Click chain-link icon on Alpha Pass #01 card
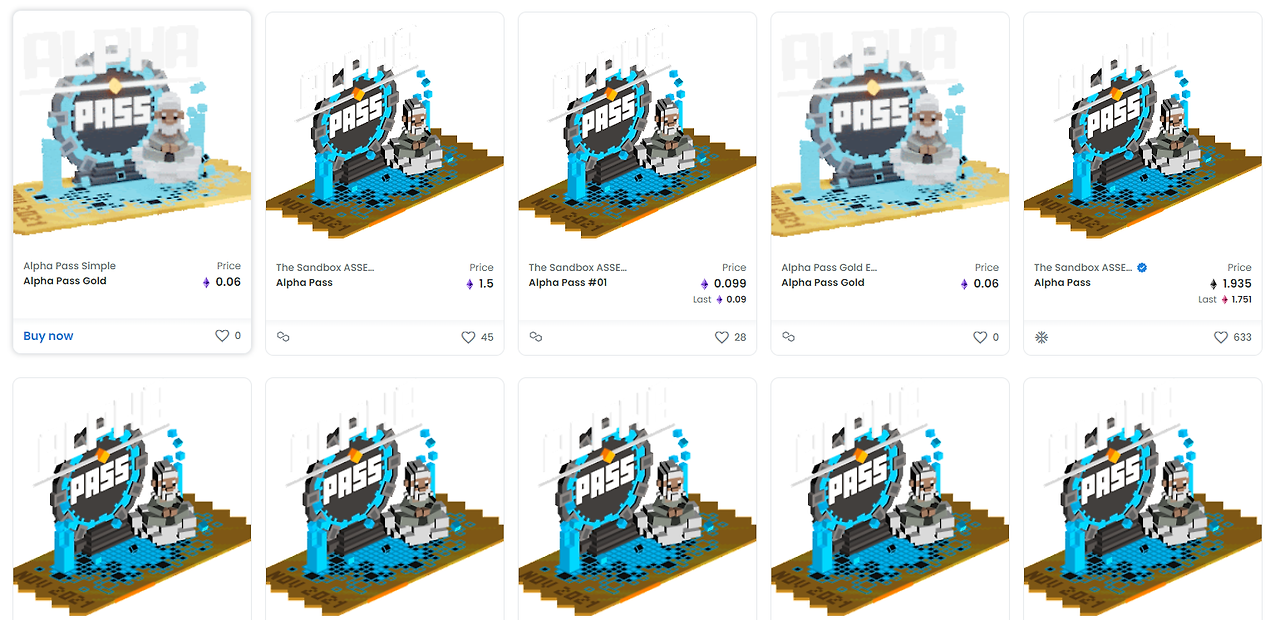Image resolution: width=1280 pixels, height=620 pixels. [x=536, y=337]
